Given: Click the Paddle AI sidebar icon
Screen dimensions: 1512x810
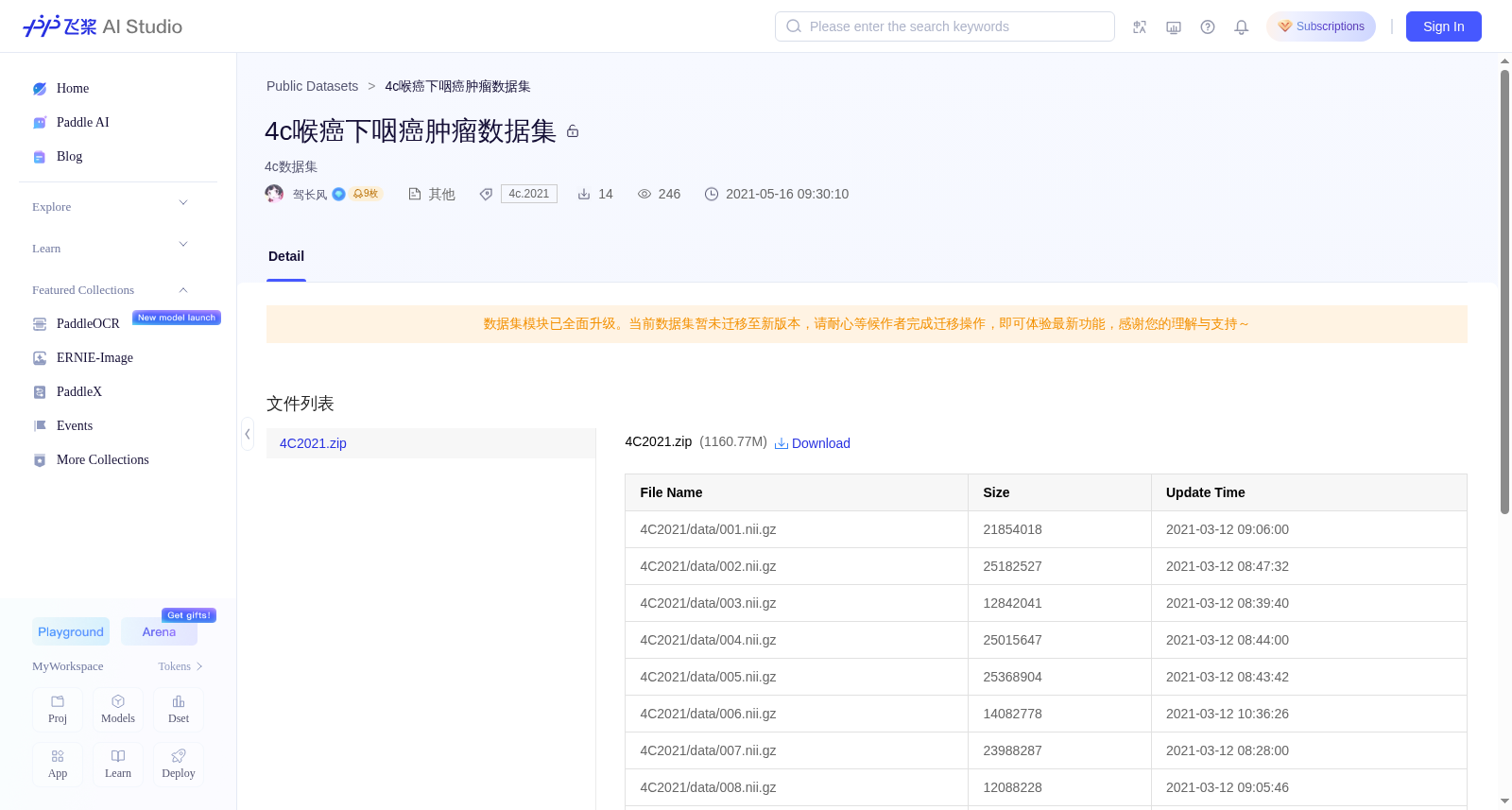Looking at the screenshot, I should (40, 123).
